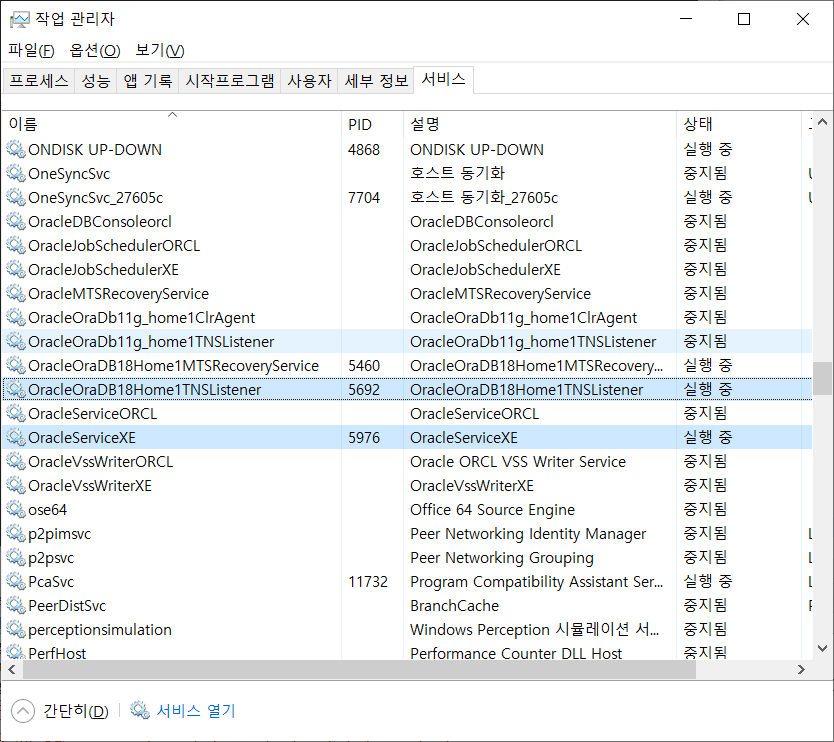Click the gear icon beside ONDISK UP-DOWN
Screen dimensions: 834x742
[x=16, y=149]
